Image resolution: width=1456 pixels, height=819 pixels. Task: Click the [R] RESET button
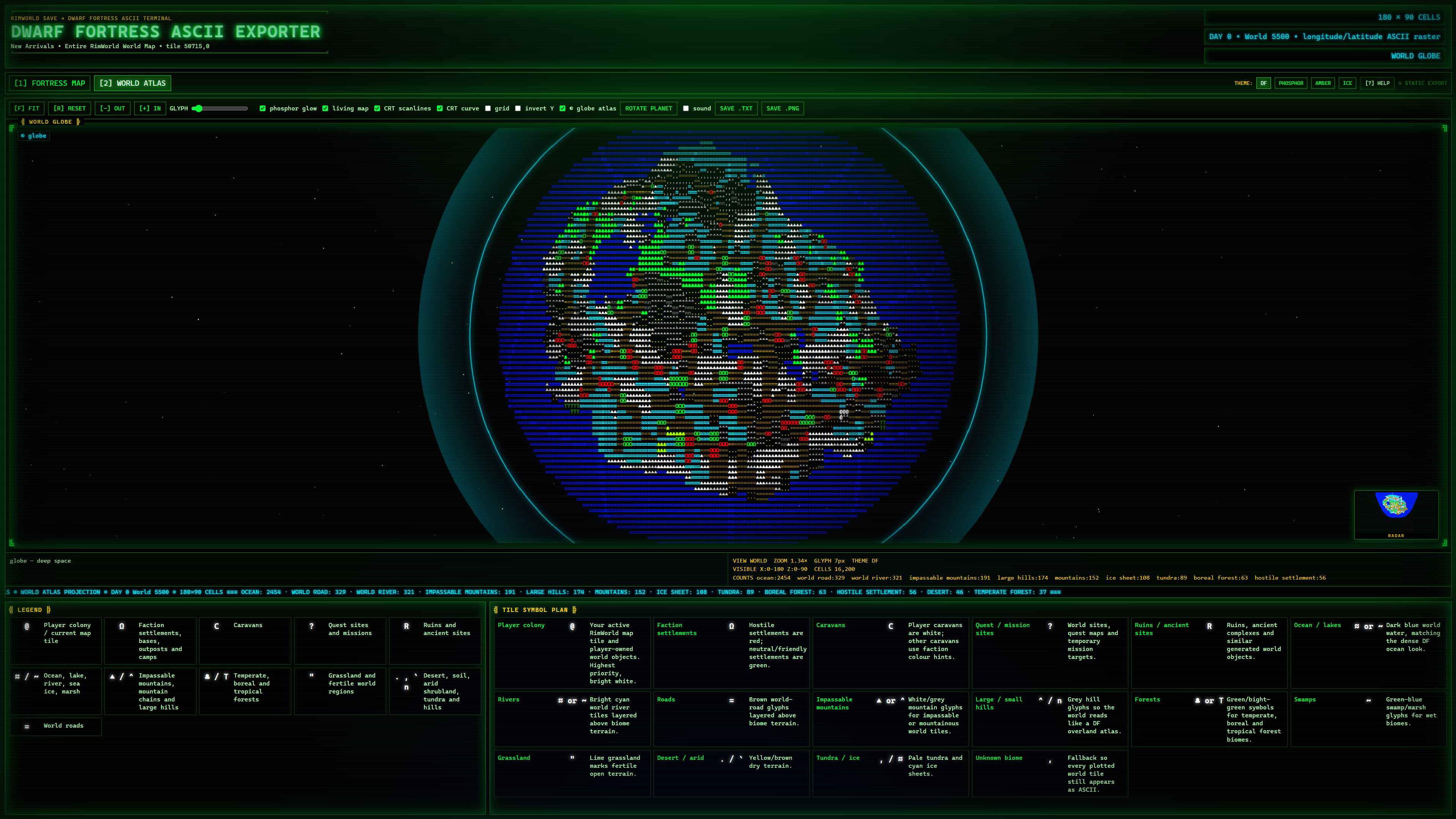pos(69,108)
